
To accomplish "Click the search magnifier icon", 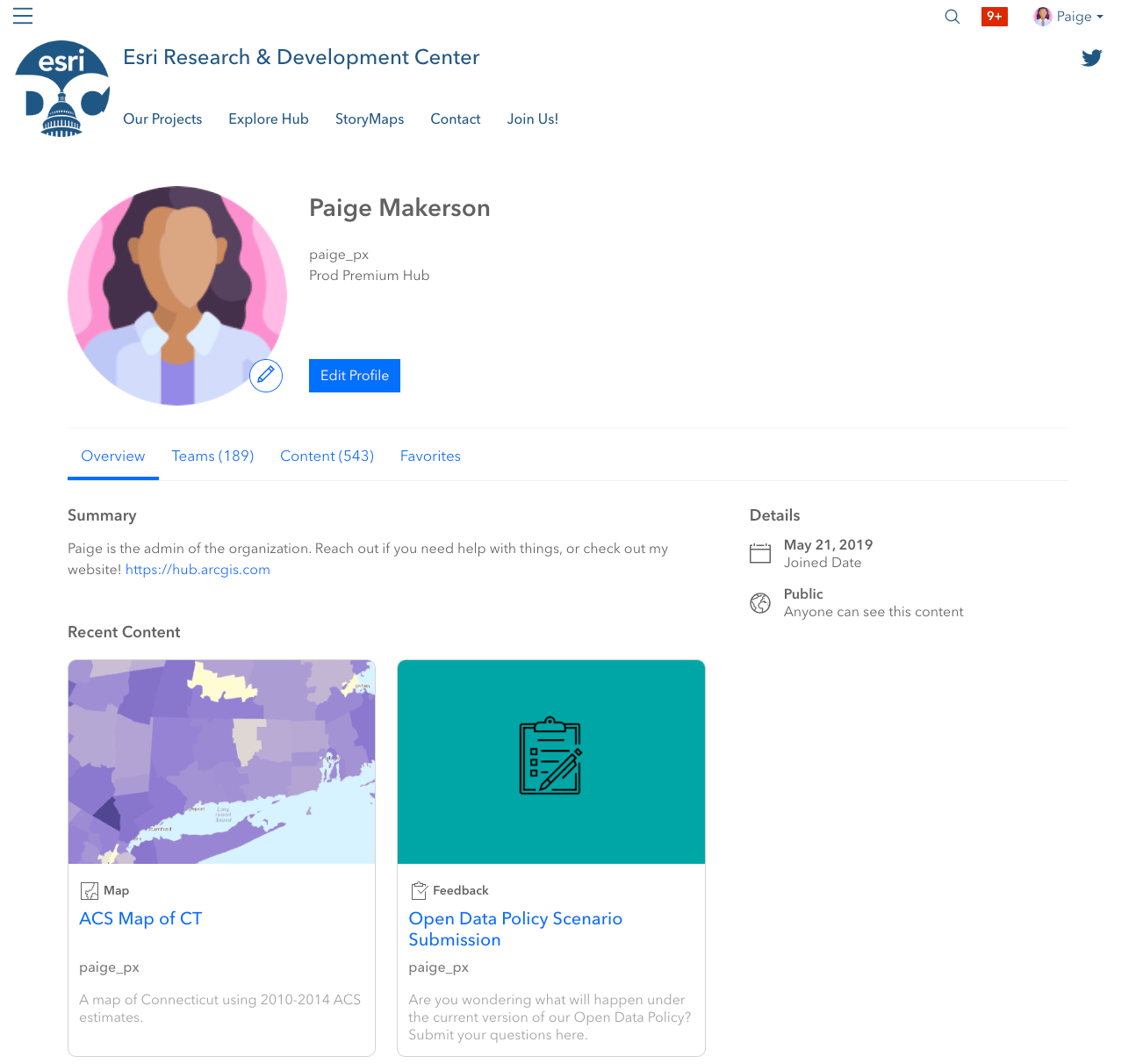I will [x=952, y=17].
